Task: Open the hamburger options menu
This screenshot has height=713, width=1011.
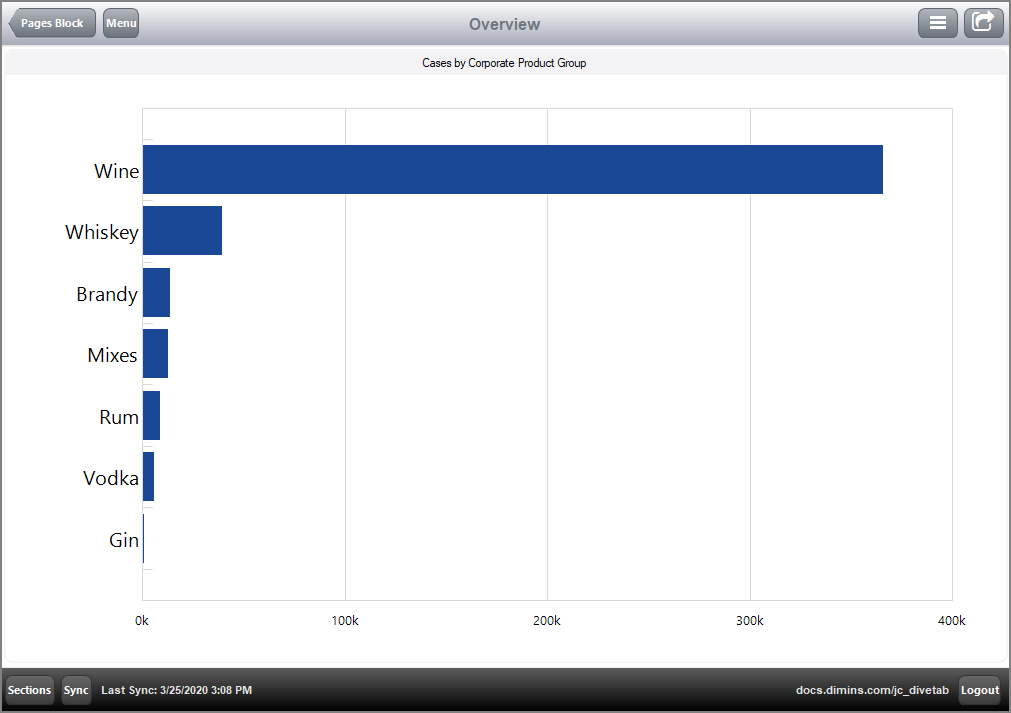Action: coord(937,22)
